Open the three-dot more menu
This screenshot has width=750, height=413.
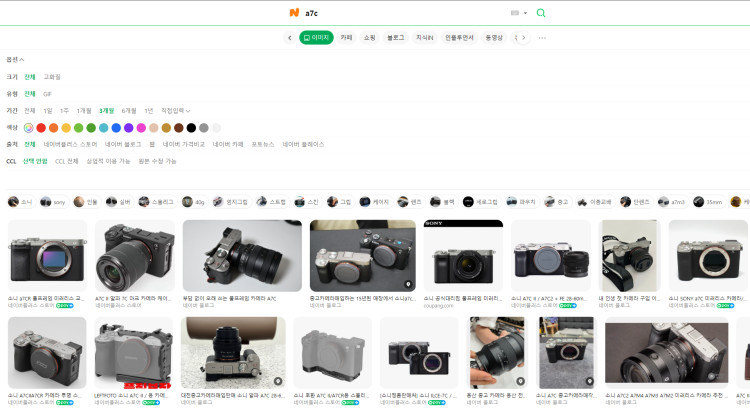click(x=542, y=37)
